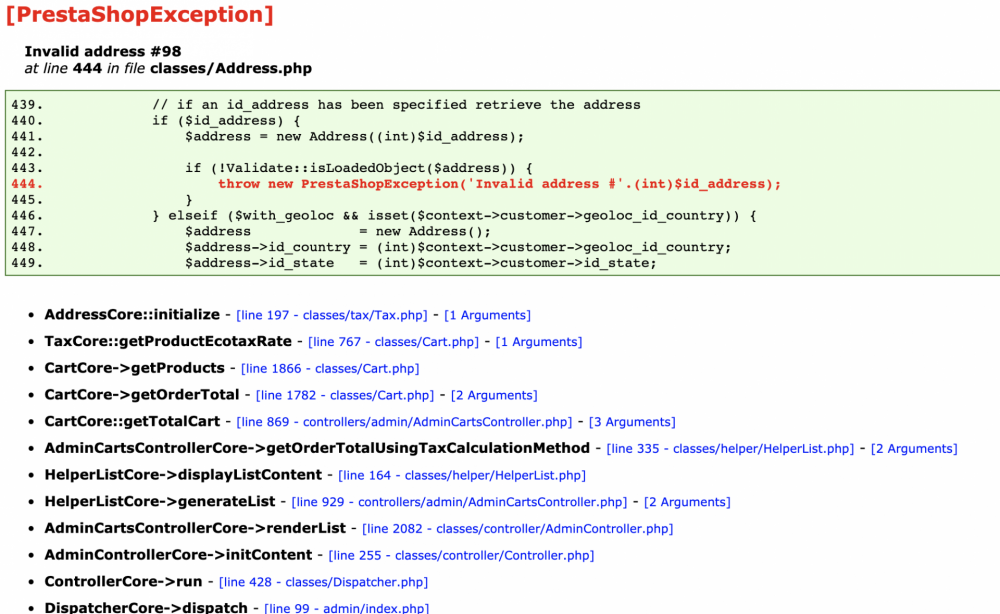Open line 99 admin/index.php link for dispatch
This screenshot has width=1000, height=614.
347,607
